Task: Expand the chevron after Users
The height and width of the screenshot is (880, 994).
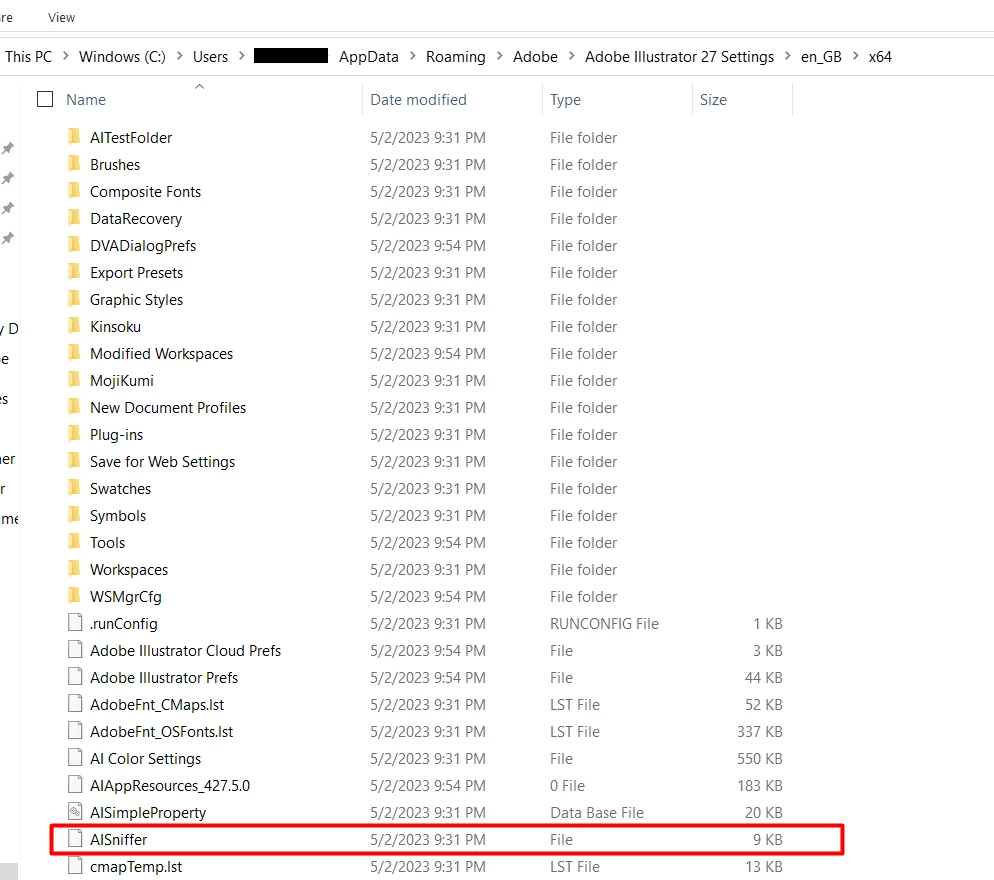Action: click(242, 56)
